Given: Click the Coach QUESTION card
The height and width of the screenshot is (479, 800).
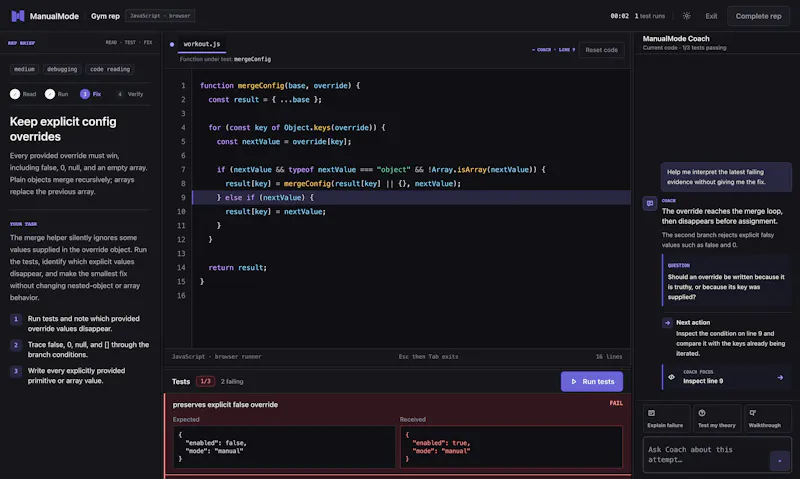Looking at the screenshot, I should [727, 281].
